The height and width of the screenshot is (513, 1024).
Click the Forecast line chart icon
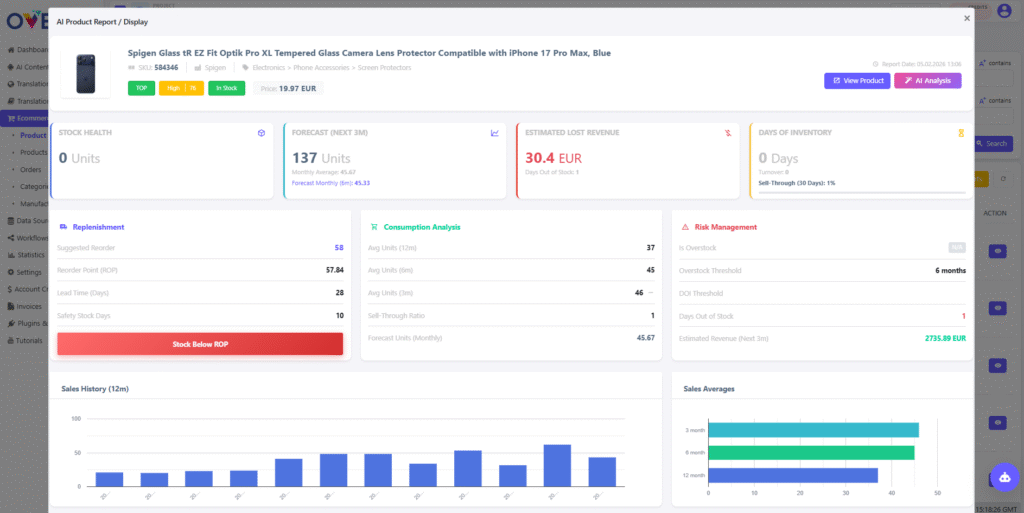tap(494, 132)
